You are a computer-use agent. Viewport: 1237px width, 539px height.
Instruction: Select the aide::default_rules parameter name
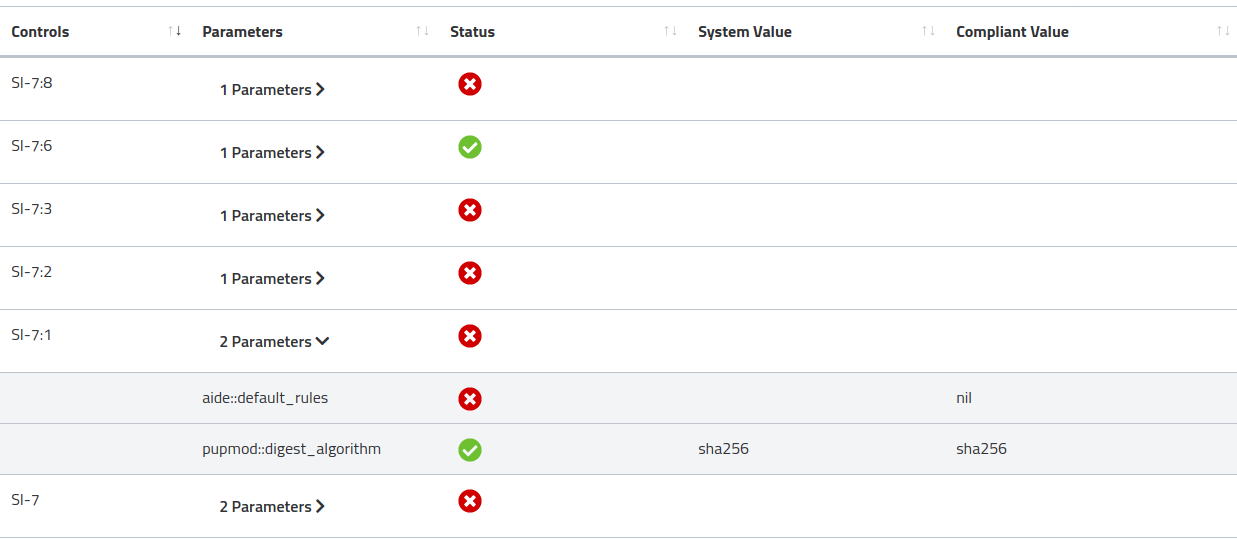pos(265,398)
